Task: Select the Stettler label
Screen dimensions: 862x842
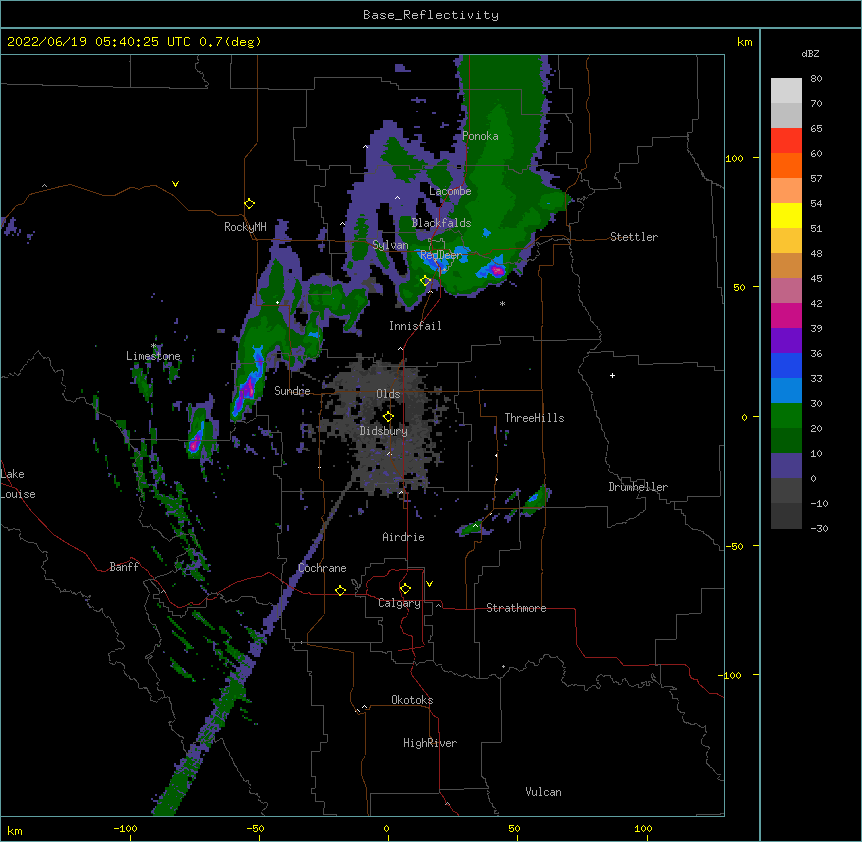Action: click(x=634, y=237)
